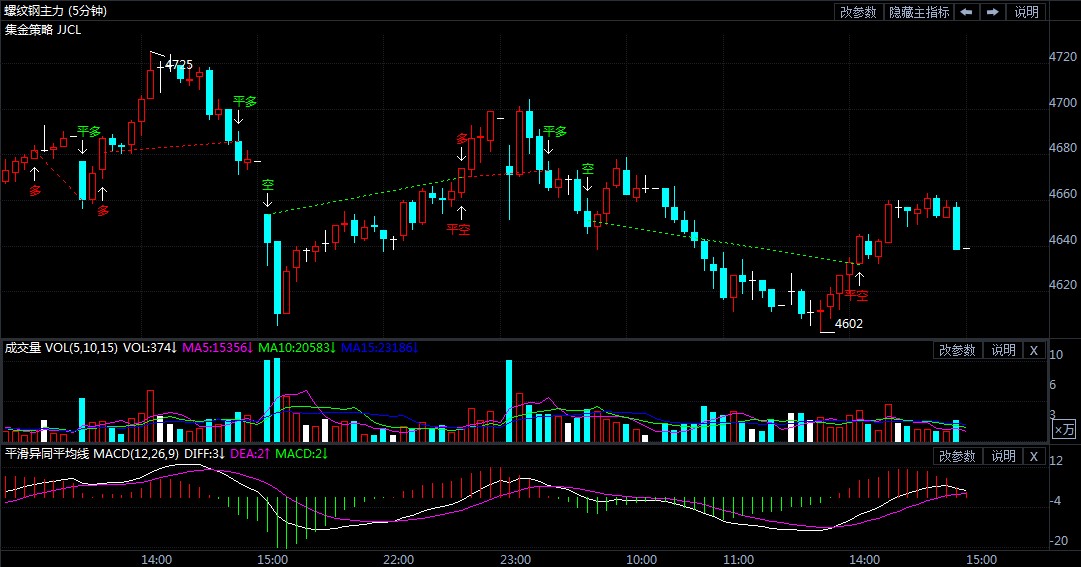
Task: Toggle 隐藏主指标 to hide the main indicator
Action: click(x=919, y=12)
